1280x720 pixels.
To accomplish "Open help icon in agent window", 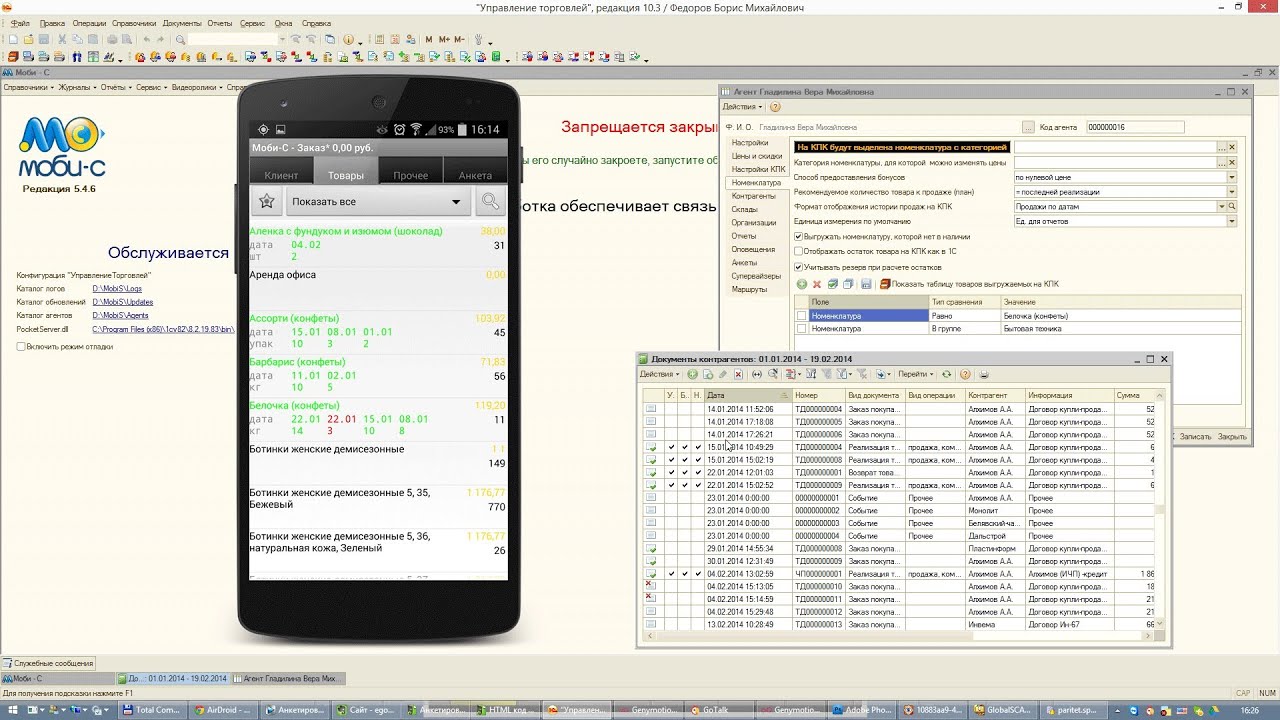I will (x=775, y=107).
